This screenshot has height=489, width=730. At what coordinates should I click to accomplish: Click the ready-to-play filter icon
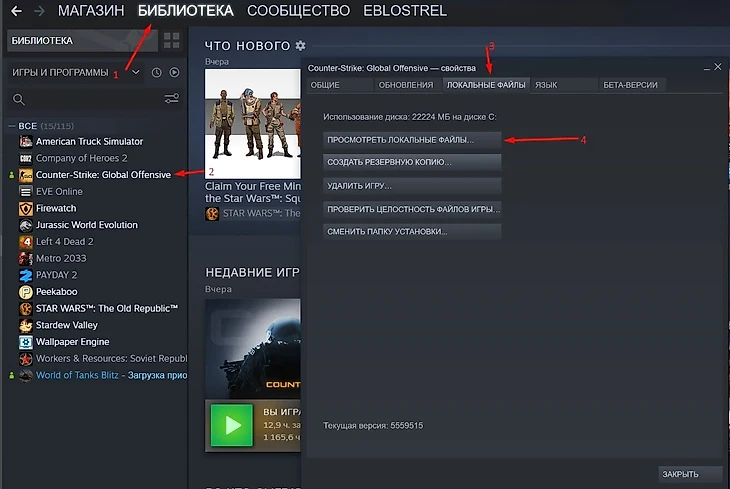[174, 73]
